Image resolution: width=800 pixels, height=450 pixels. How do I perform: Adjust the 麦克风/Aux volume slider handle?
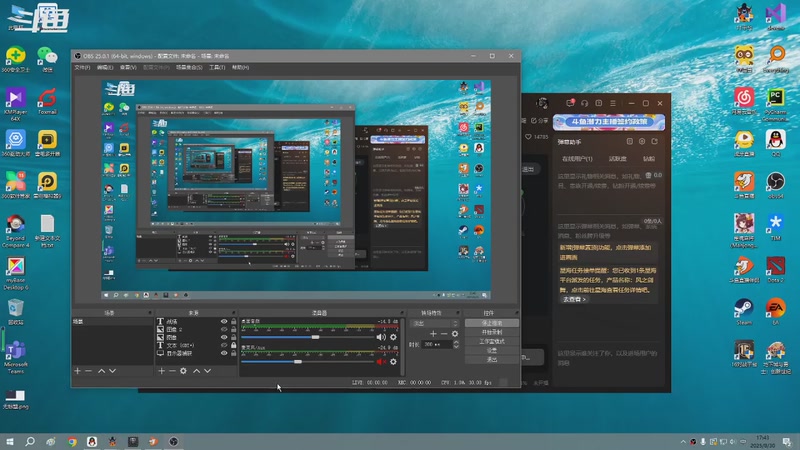point(297,362)
